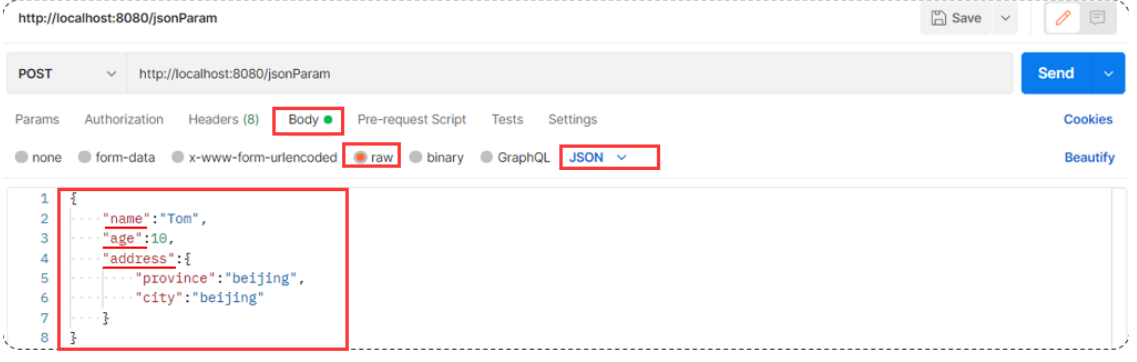Viewport: 1137px width, 362px height.
Task: Open the Pre-request Script tab
Action: click(x=412, y=120)
